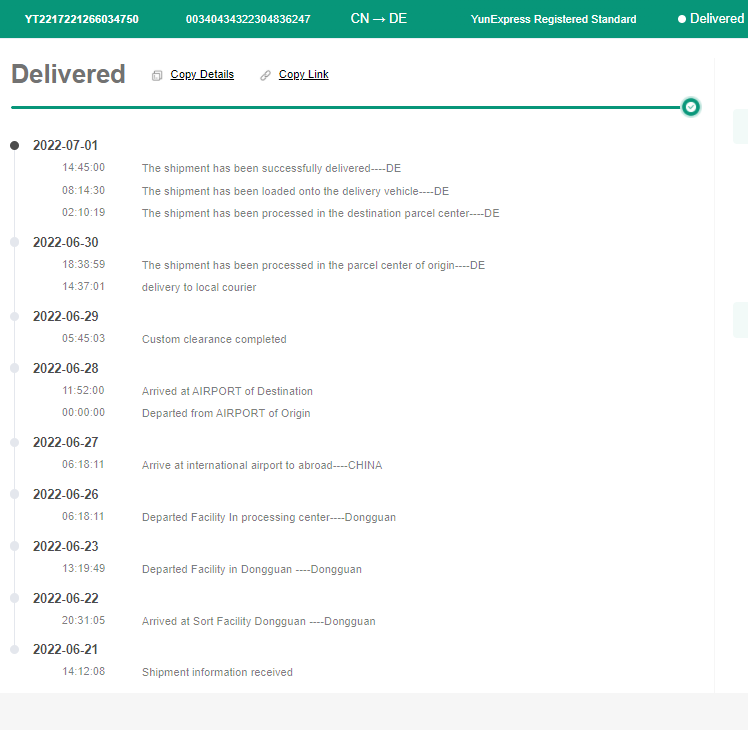This screenshot has height=730, width=748.
Task: Click the green checkmark at progress bar end
Action: click(690, 107)
